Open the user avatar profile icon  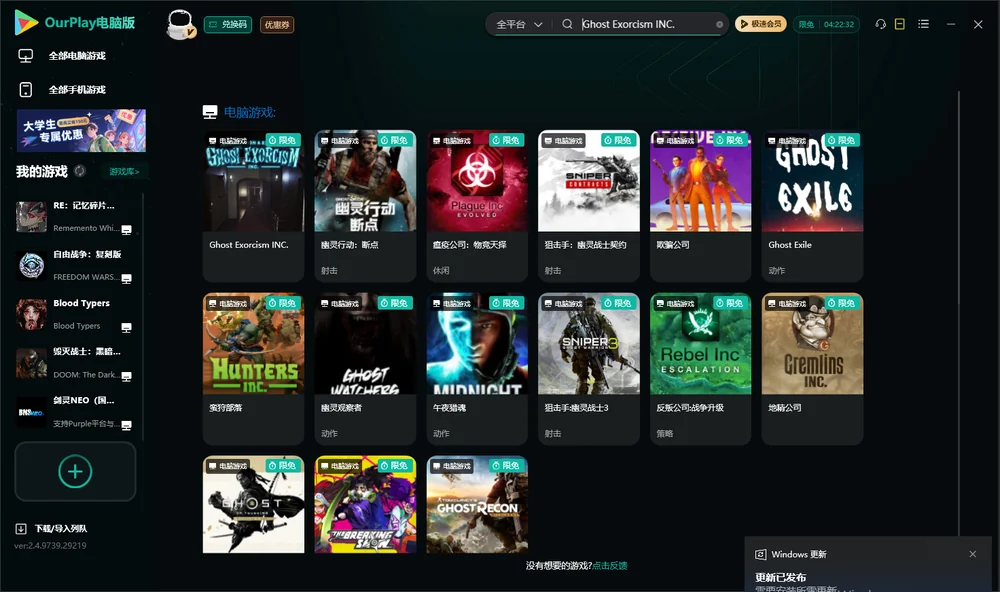click(180, 24)
